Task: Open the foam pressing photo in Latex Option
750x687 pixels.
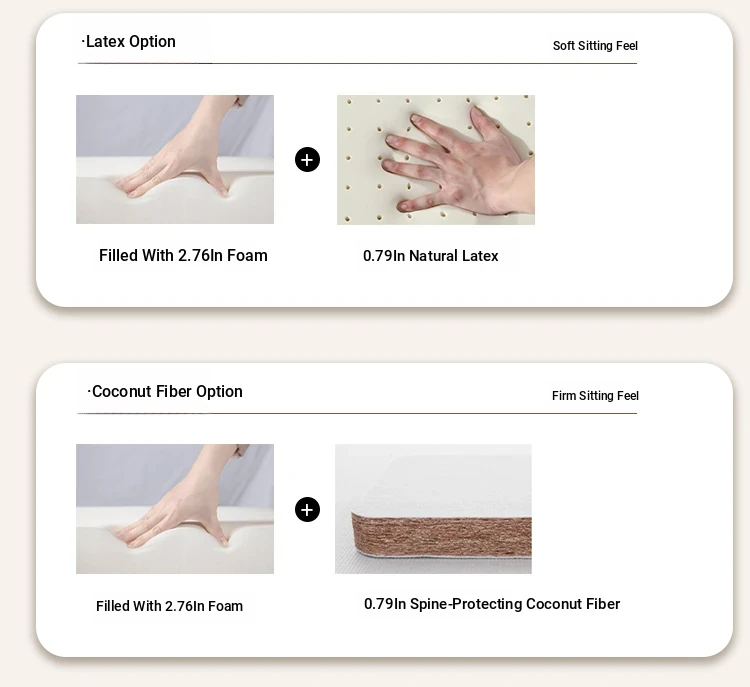Action: click(x=175, y=159)
